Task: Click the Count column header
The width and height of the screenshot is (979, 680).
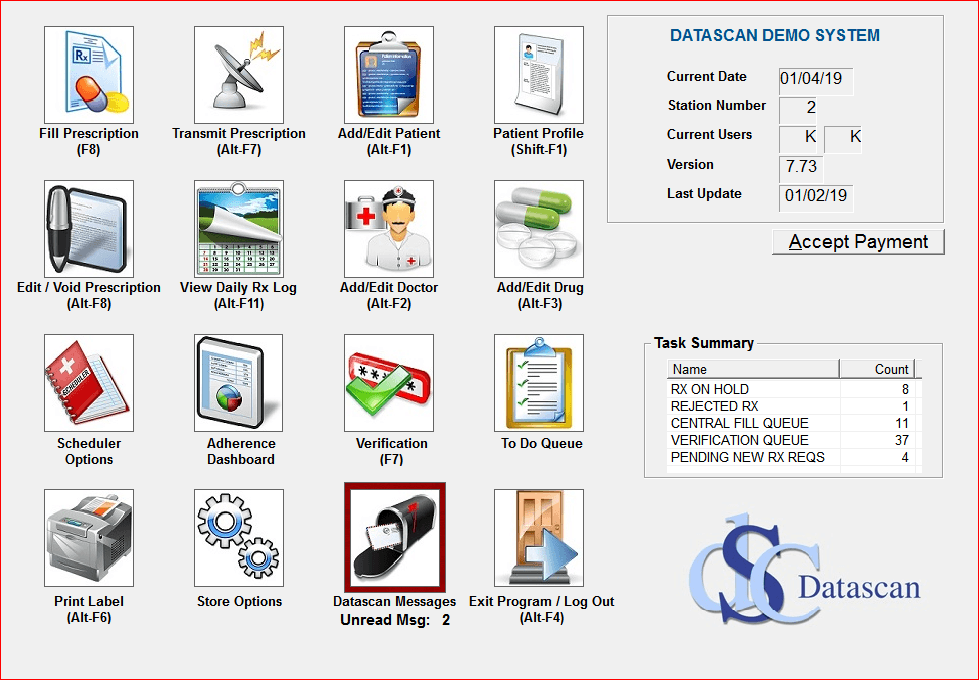Action: [876, 369]
